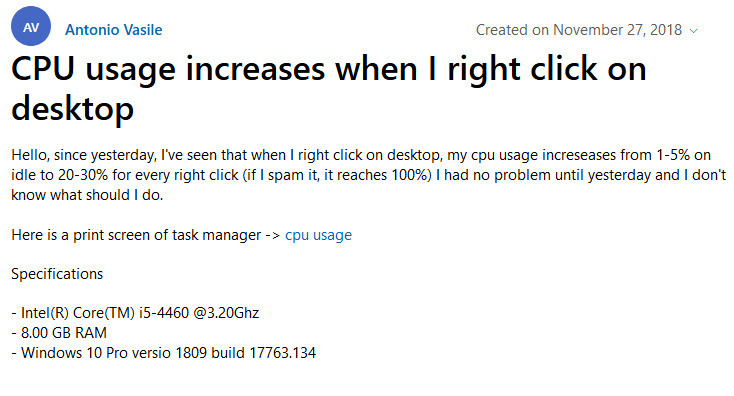Click the task manager words before the link
Screen dimensions: 734x396
pos(216,235)
